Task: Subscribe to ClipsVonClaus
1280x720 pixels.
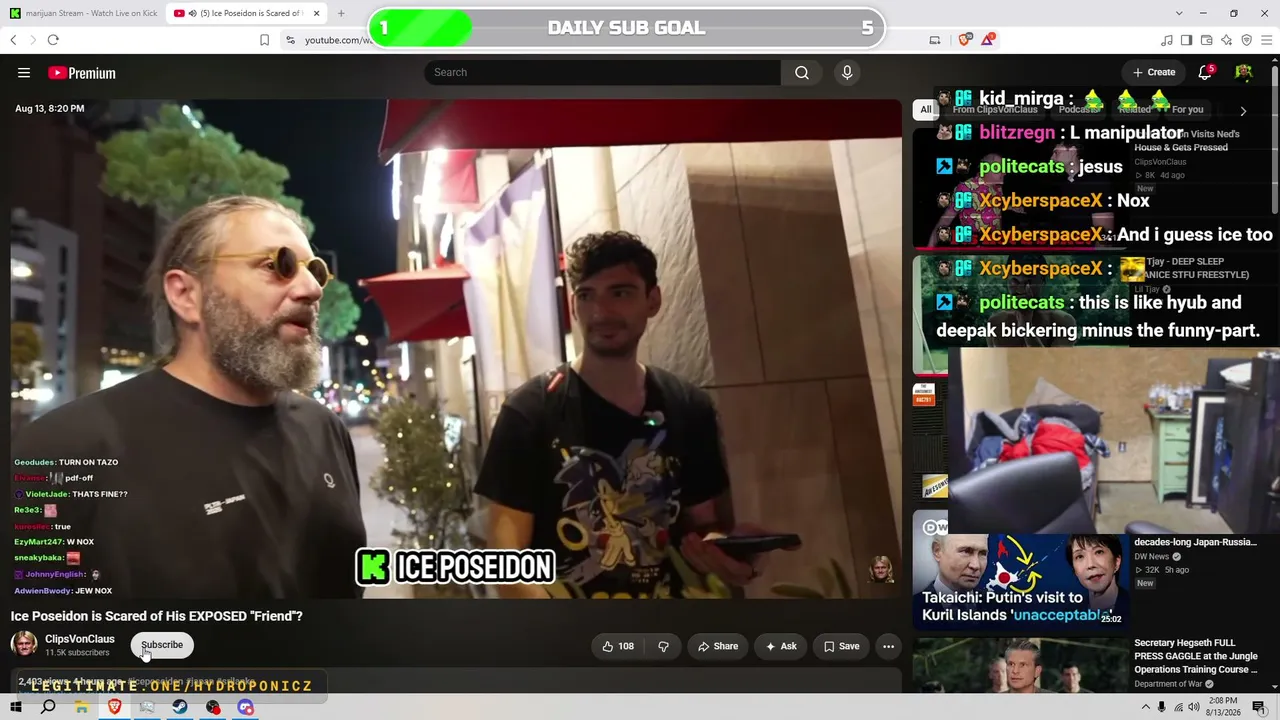Action: [162, 645]
